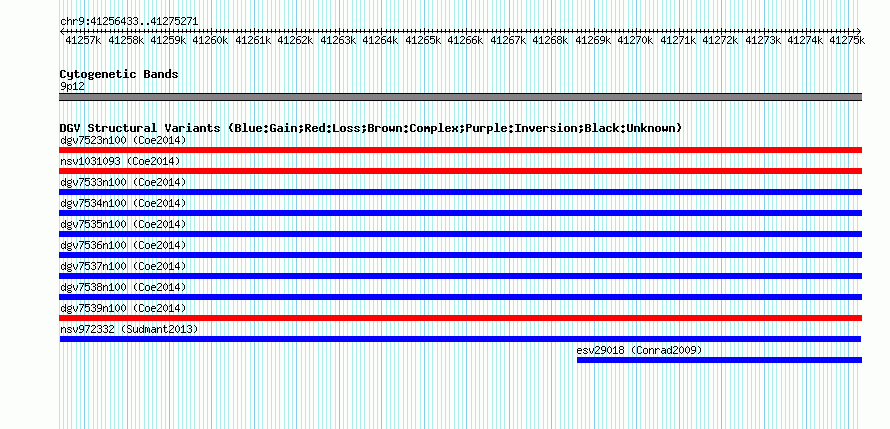Click dgv7537n100 (Coe2014) text

[x=123, y=266]
